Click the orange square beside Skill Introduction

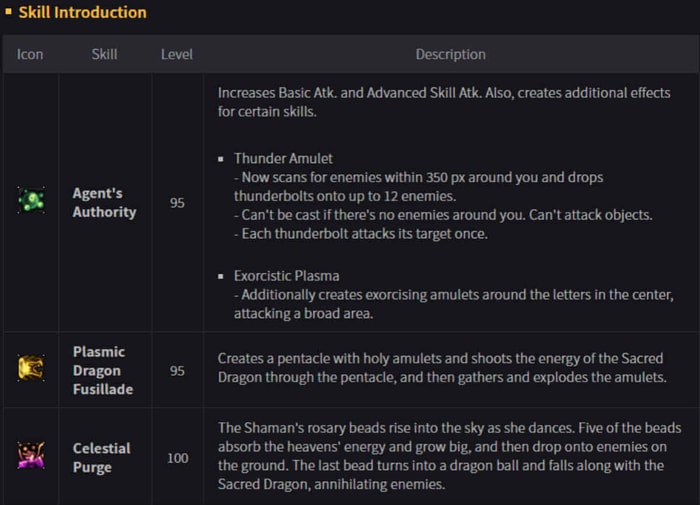coord(8,12)
